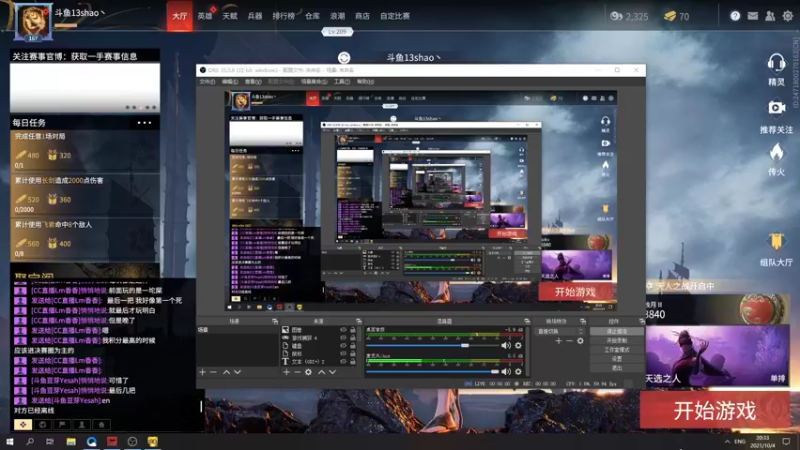Remove scene transition with minus icon
This screenshot has height=450, width=800.
569,341
